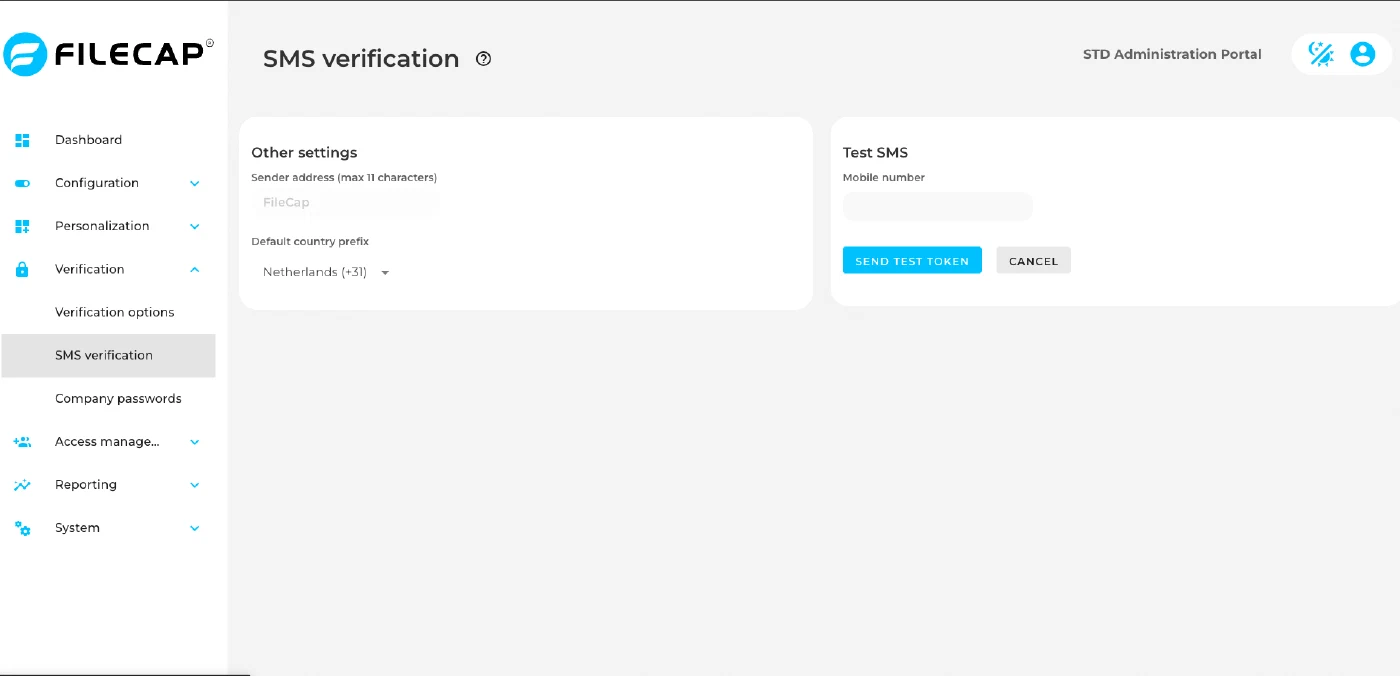The width and height of the screenshot is (1400, 676).
Task: Focus the Sender address input field
Action: point(345,202)
